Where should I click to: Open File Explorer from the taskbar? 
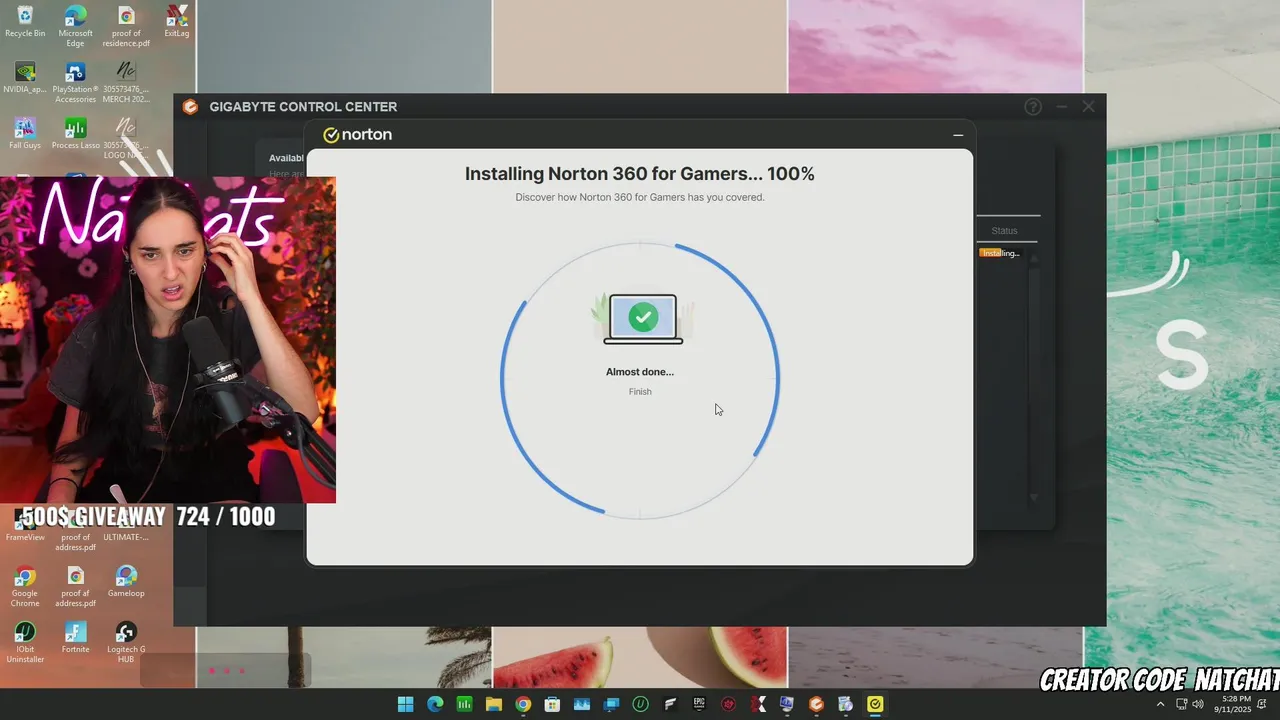click(x=493, y=704)
